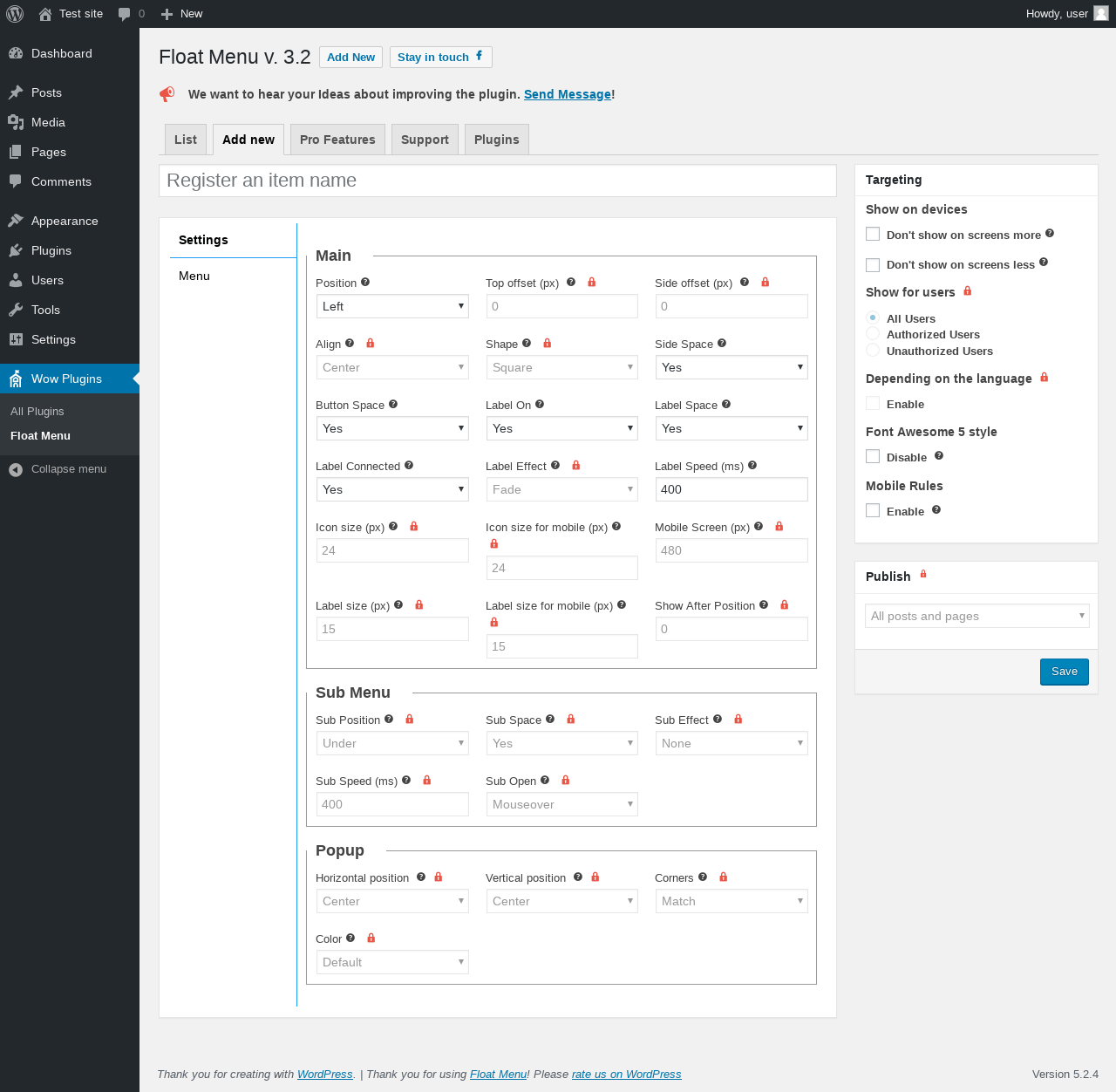Viewport: 1116px width, 1092px height.
Task: Click help icon next to Label On
Action: (x=540, y=404)
